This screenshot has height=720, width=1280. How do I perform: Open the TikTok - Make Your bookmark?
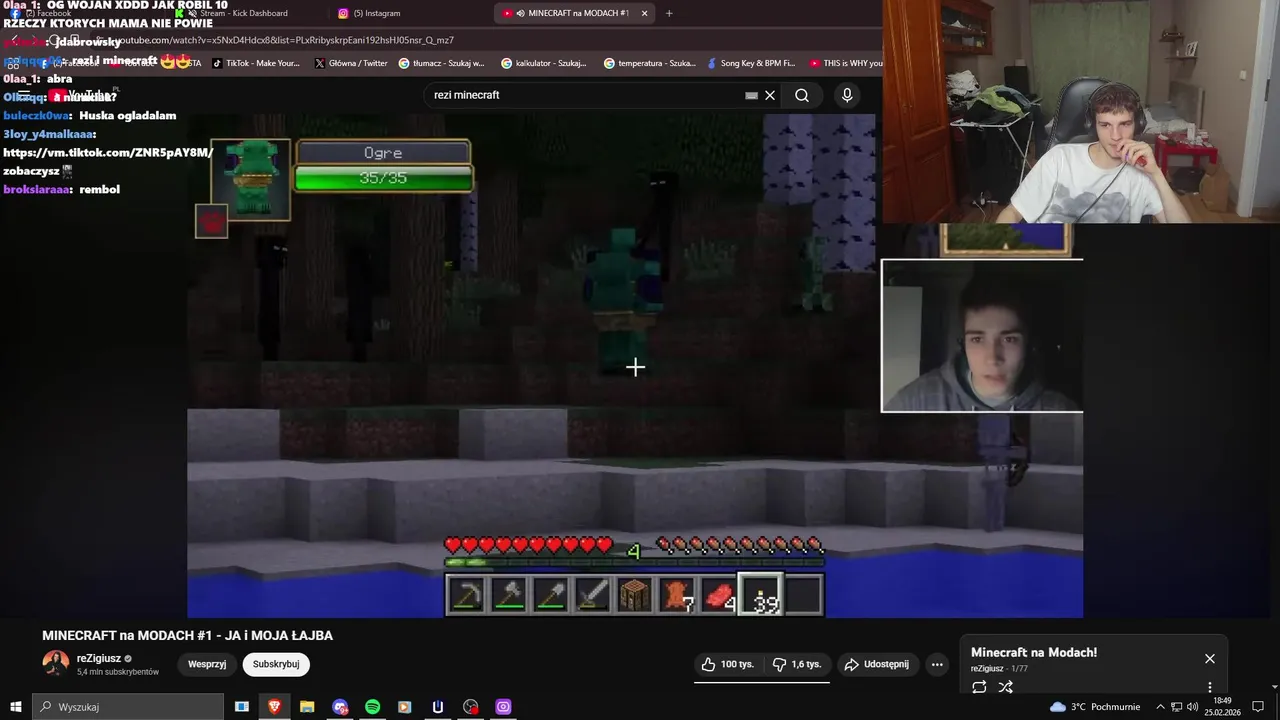255,63
